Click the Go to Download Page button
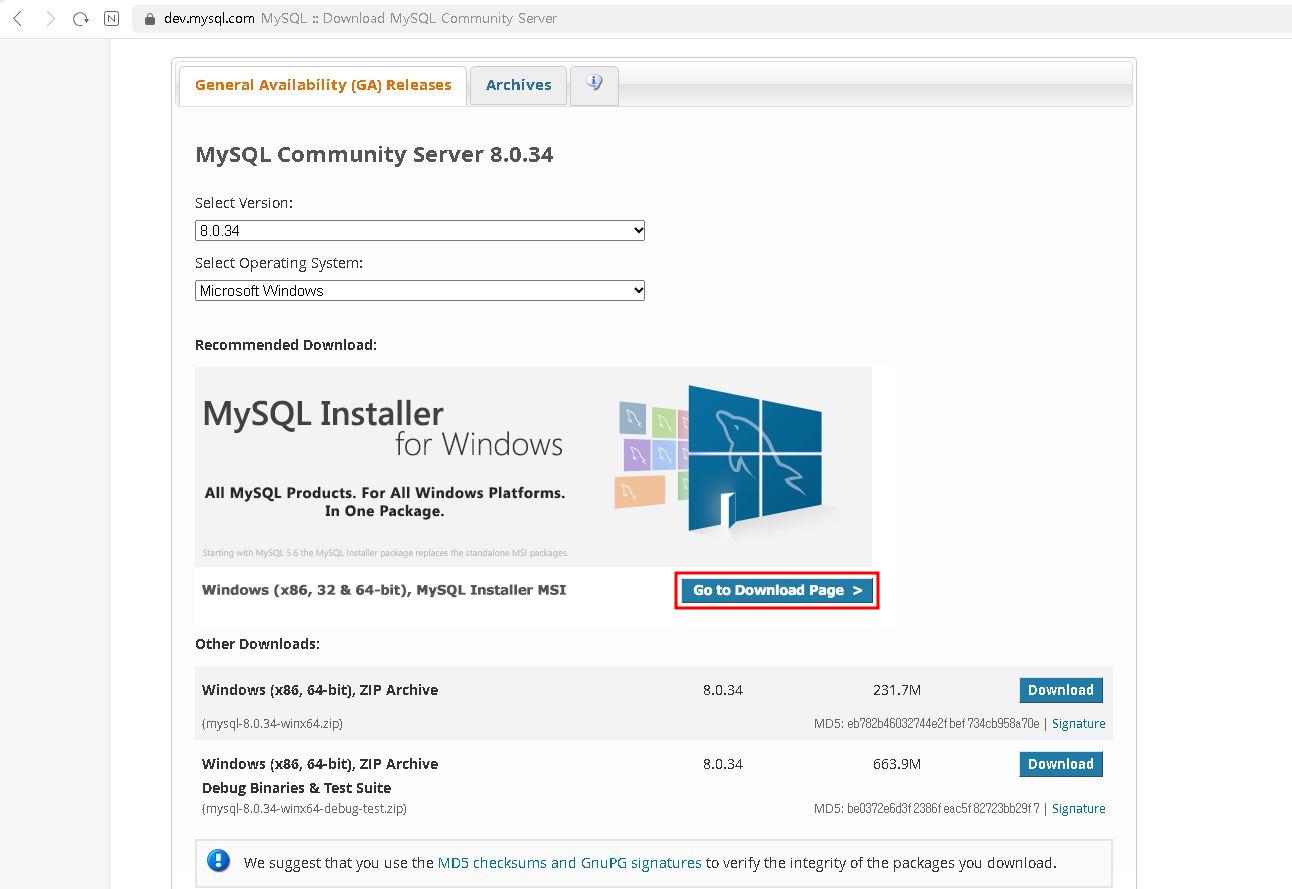The image size is (1292, 889). coord(777,590)
